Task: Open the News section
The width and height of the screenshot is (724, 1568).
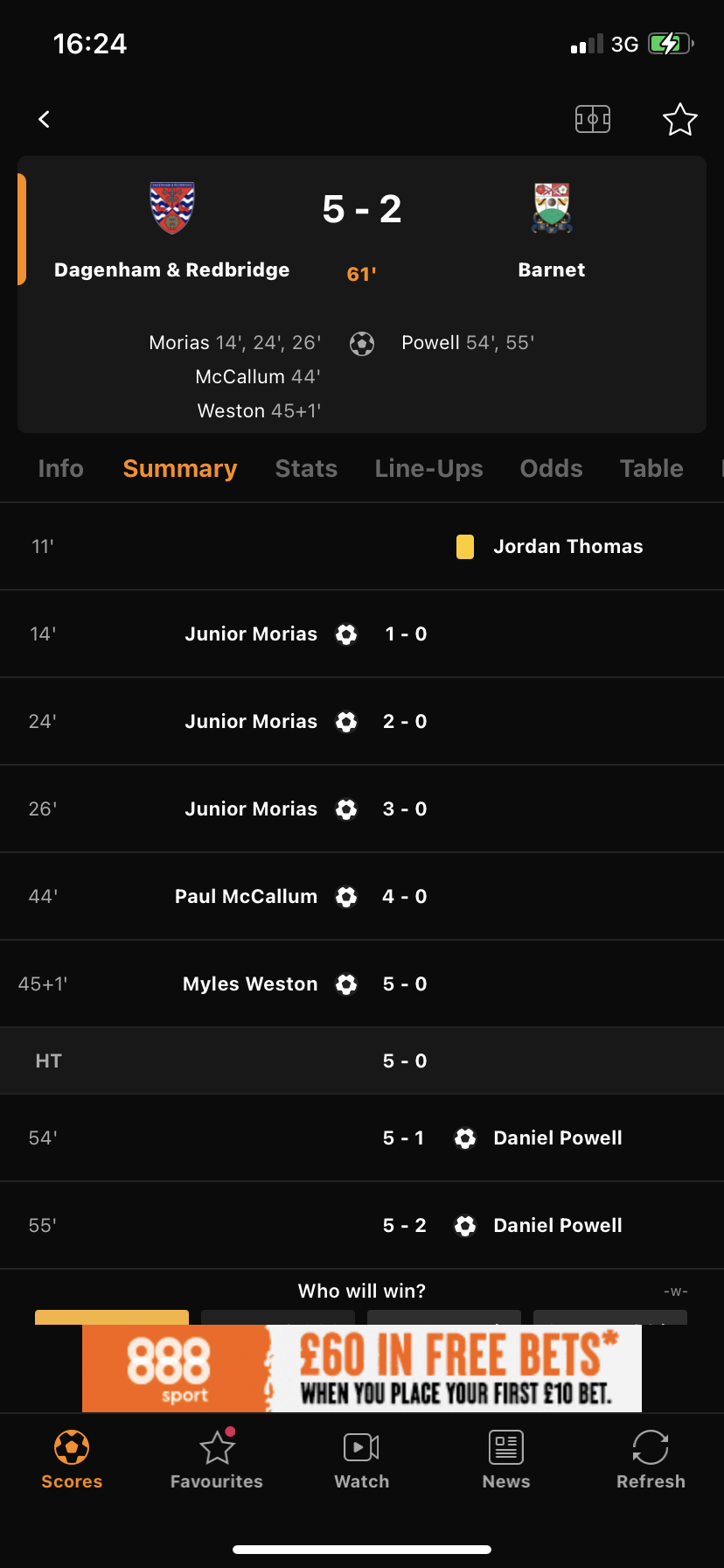Action: click(506, 1459)
